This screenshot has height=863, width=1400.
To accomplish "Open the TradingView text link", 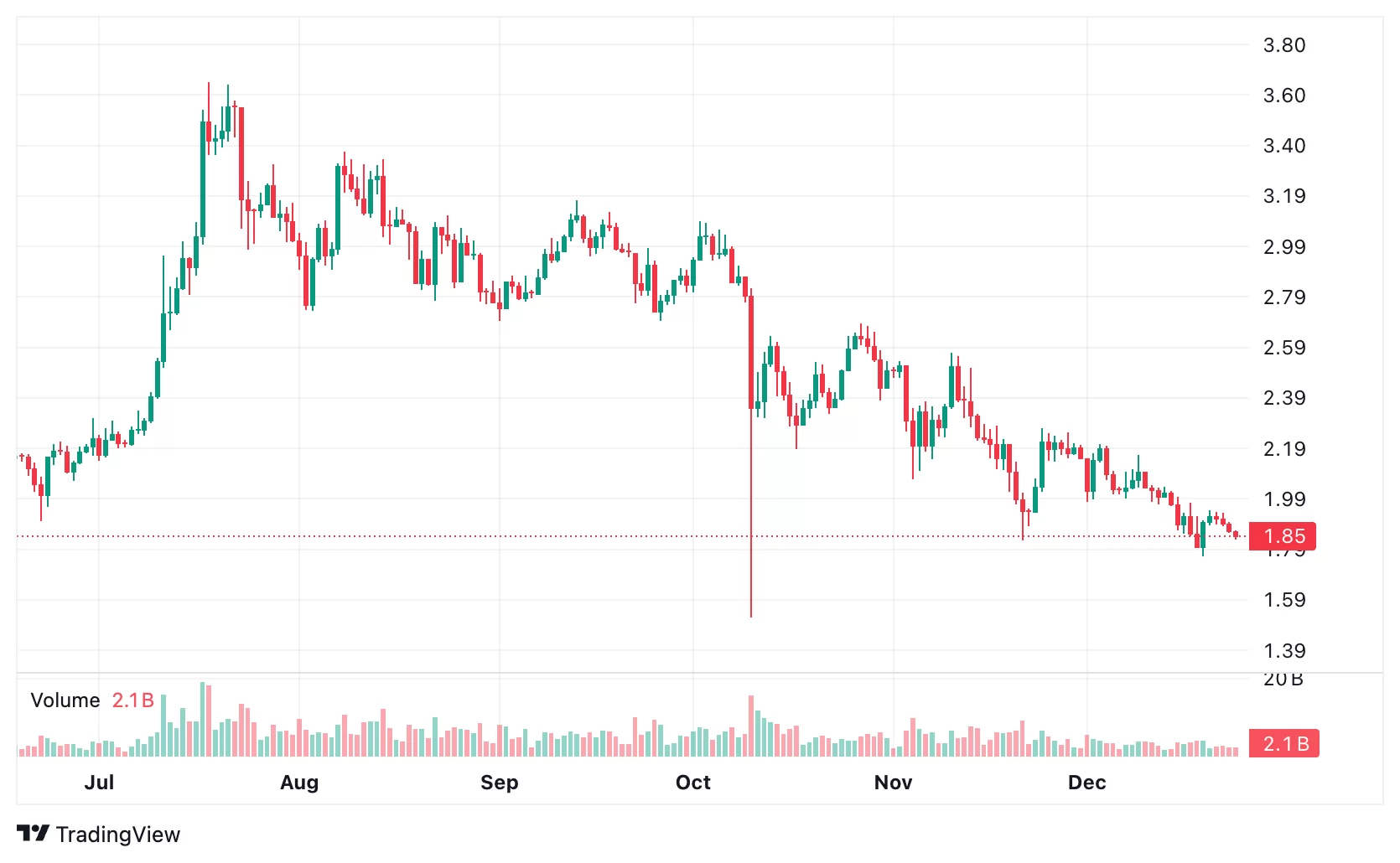I will (x=117, y=835).
